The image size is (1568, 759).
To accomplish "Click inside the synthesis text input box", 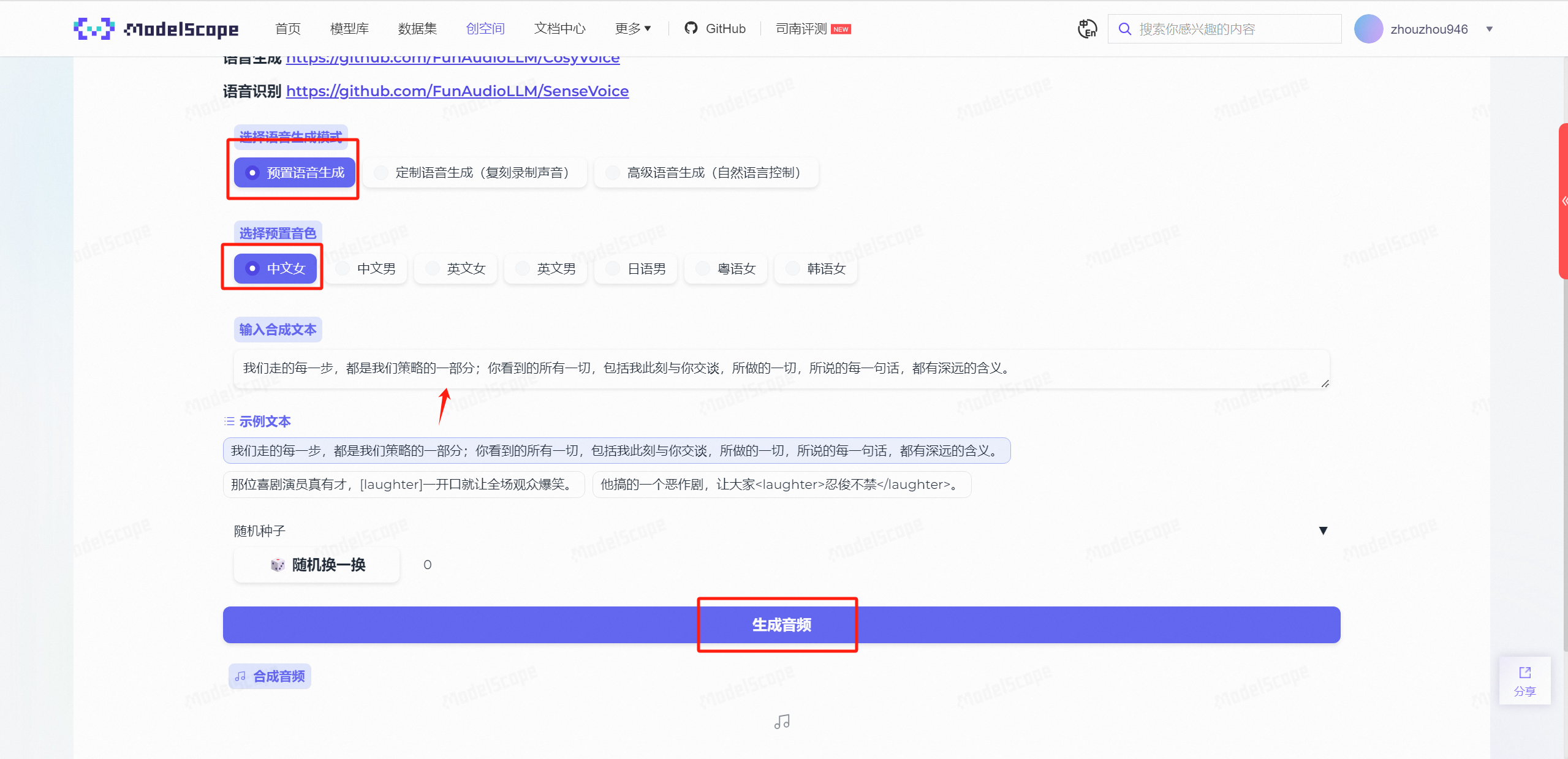I will pyautogui.click(x=778, y=368).
